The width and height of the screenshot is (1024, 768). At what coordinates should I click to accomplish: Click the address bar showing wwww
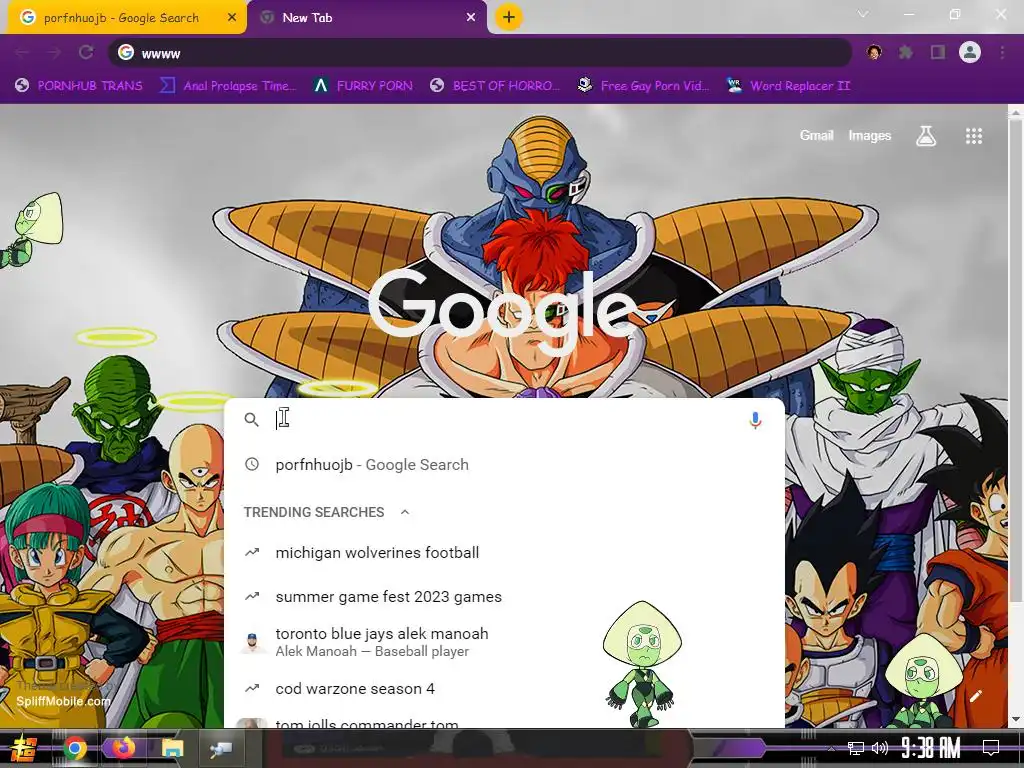click(480, 53)
